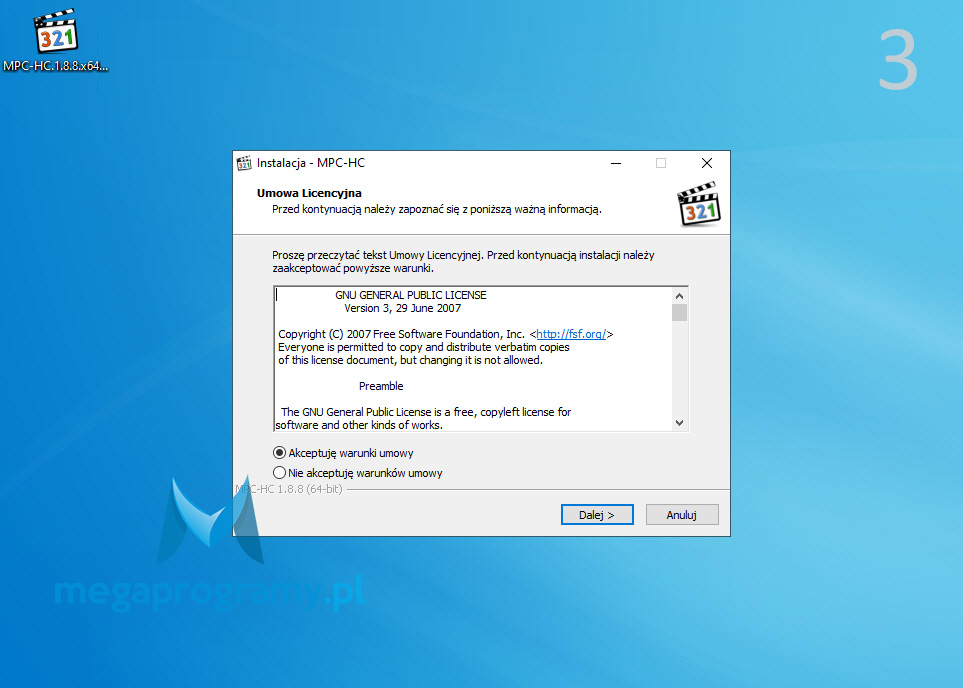This screenshot has height=688, width=963.
Task: Click the "Instalacja - MPC-HC" window title
Action: tap(311, 163)
